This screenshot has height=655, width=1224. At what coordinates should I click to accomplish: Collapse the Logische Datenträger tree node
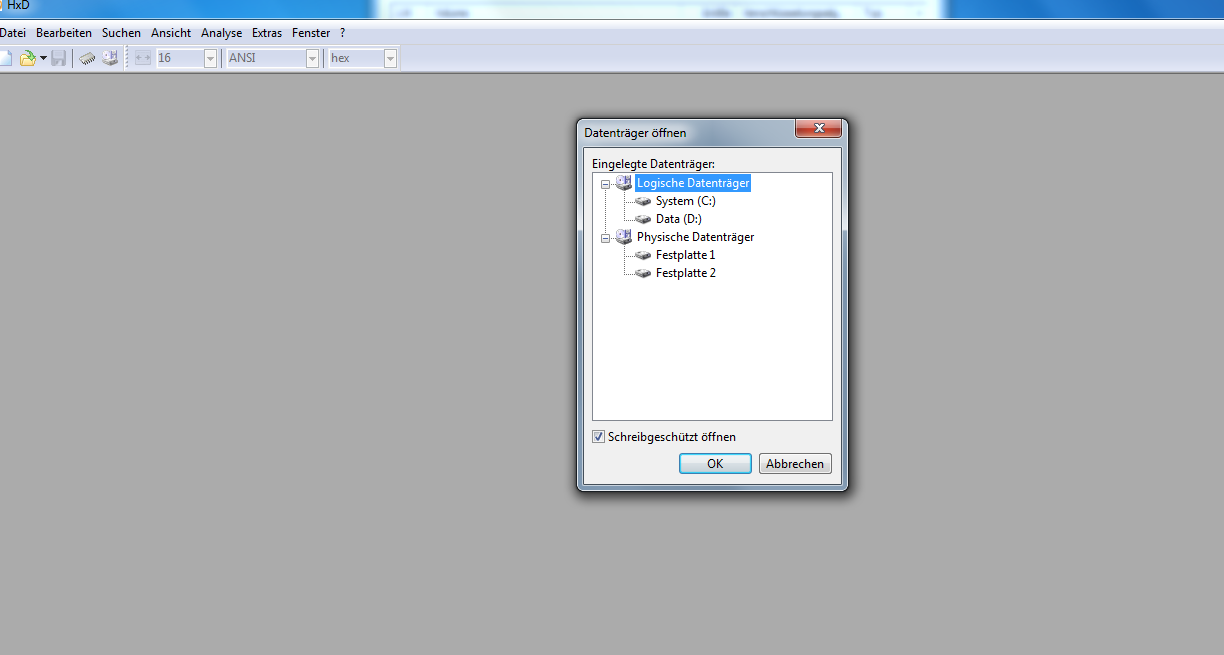coord(605,184)
